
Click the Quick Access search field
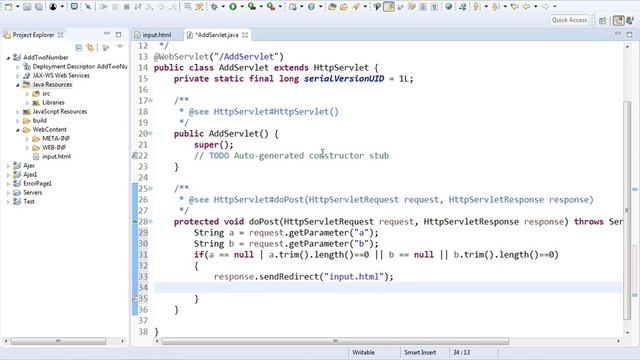coord(569,20)
